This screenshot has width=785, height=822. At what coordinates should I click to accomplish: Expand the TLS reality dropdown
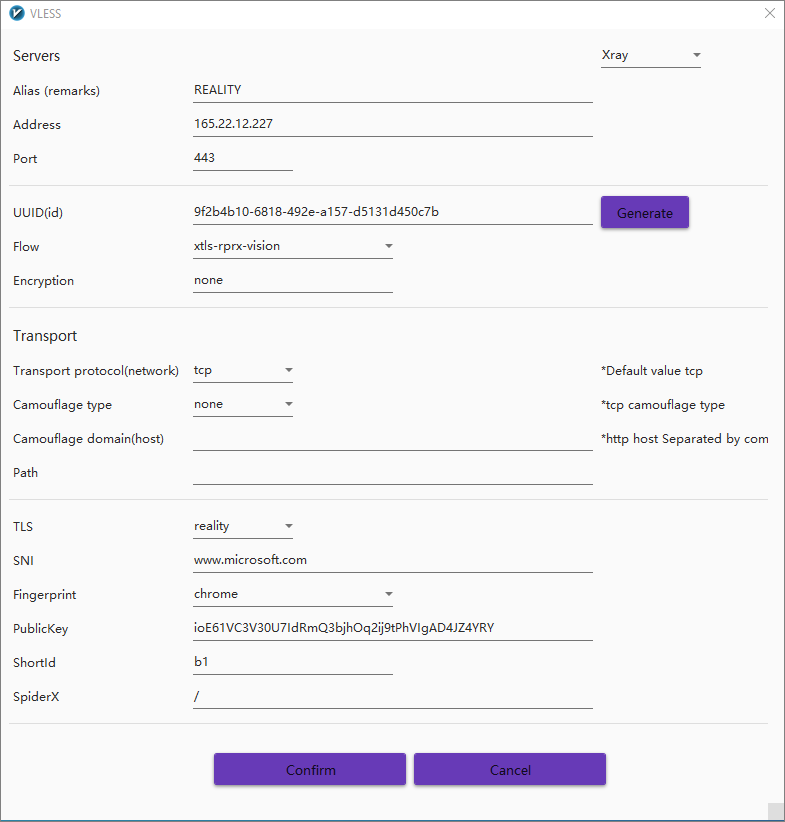click(243, 527)
